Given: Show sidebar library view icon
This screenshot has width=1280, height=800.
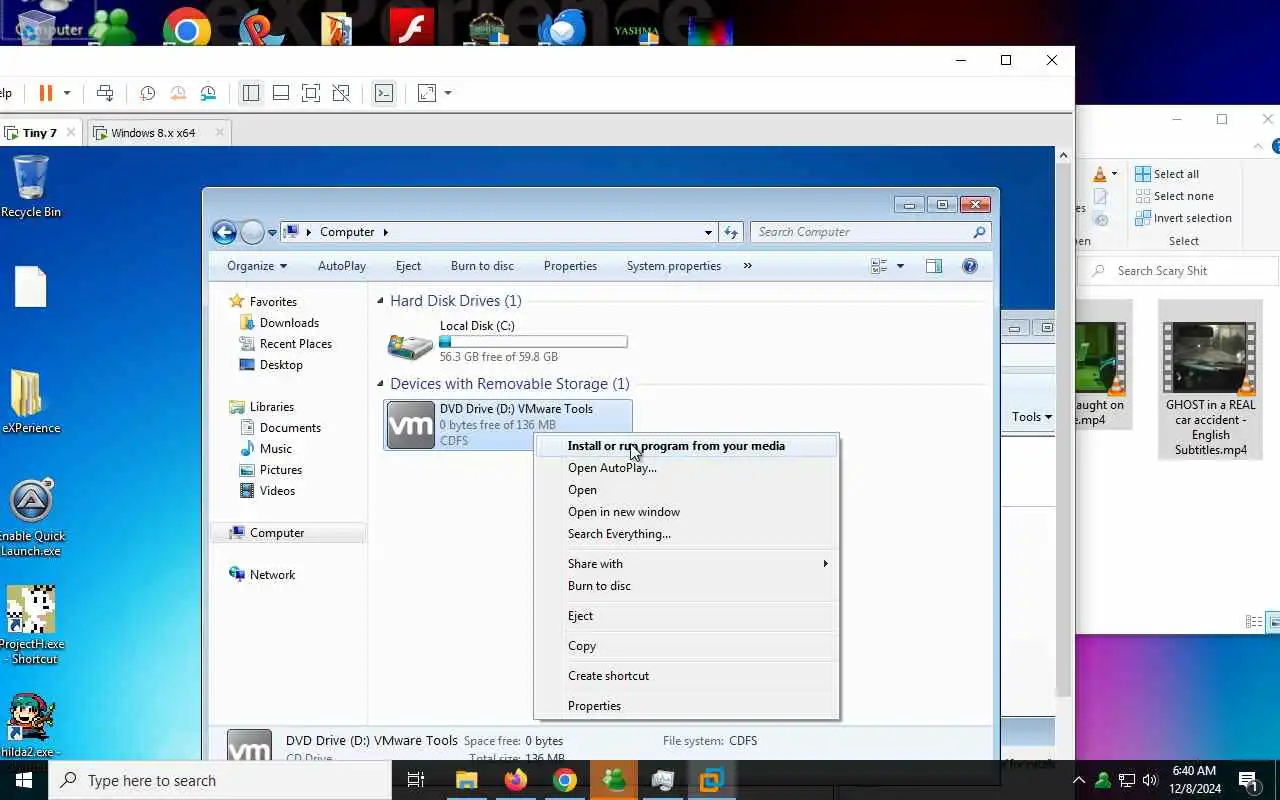Looking at the screenshot, I should [x=251, y=93].
